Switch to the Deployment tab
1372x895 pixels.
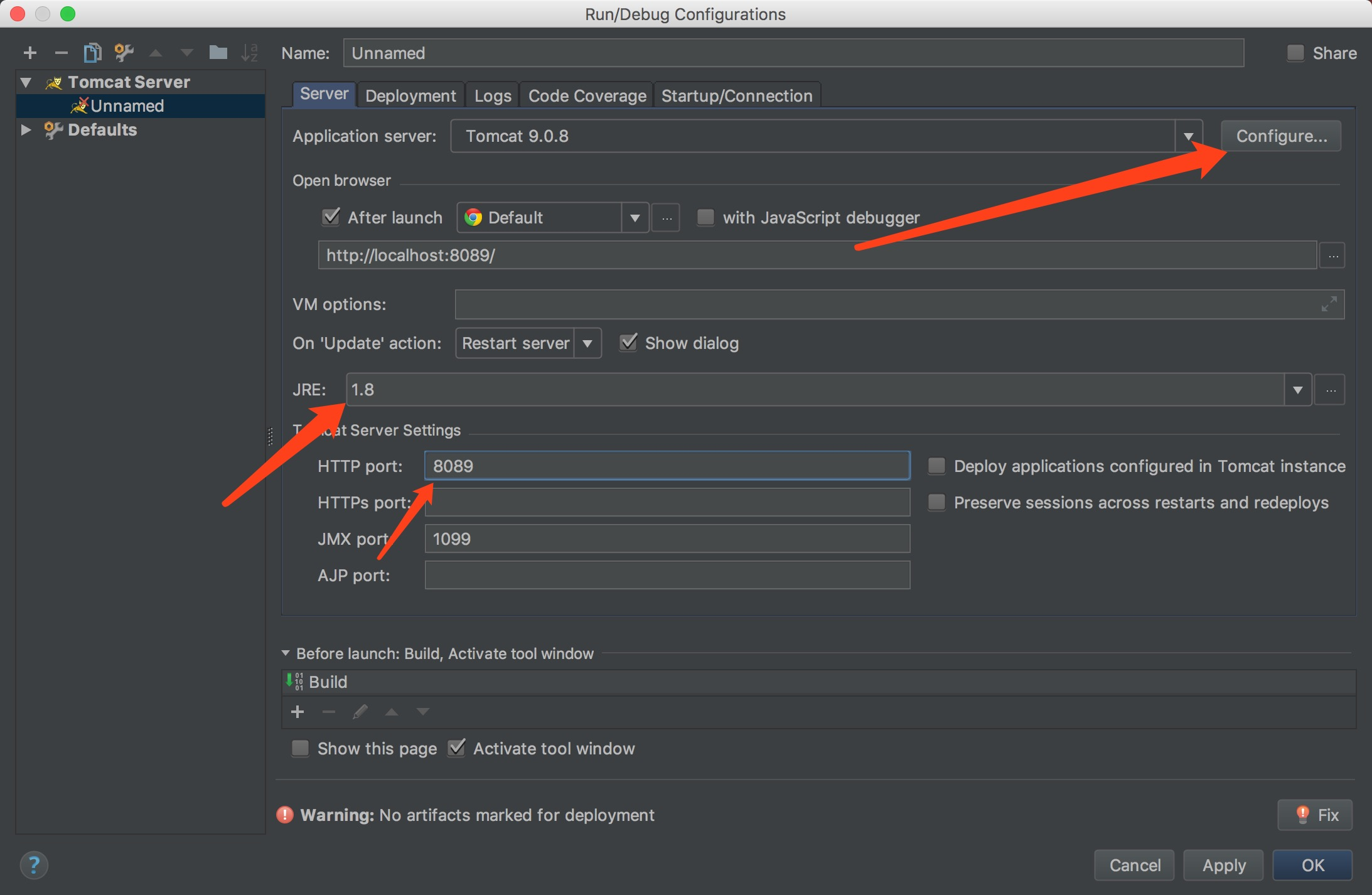pos(410,95)
